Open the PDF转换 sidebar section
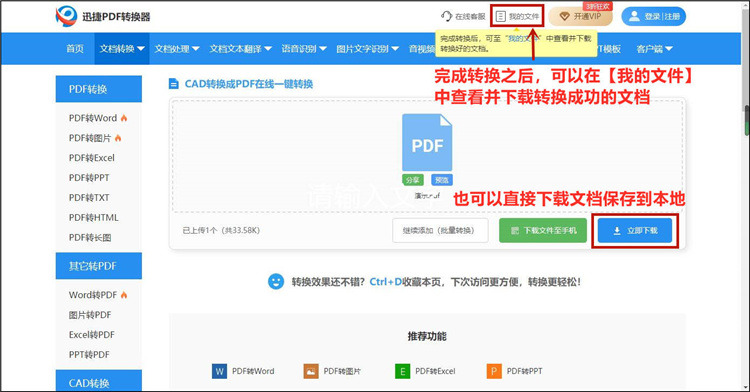This screenshot has width=750, height=392. [99, 89]
